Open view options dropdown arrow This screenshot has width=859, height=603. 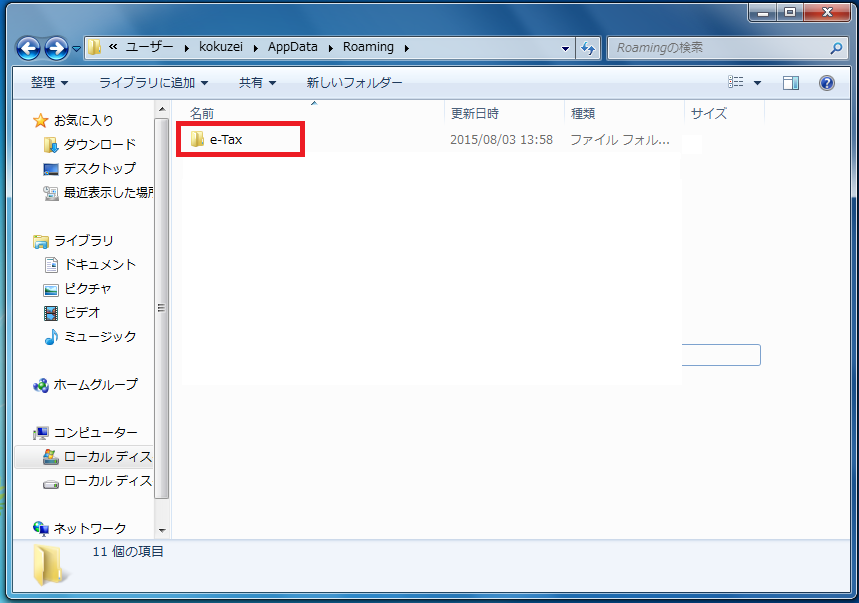758,83
